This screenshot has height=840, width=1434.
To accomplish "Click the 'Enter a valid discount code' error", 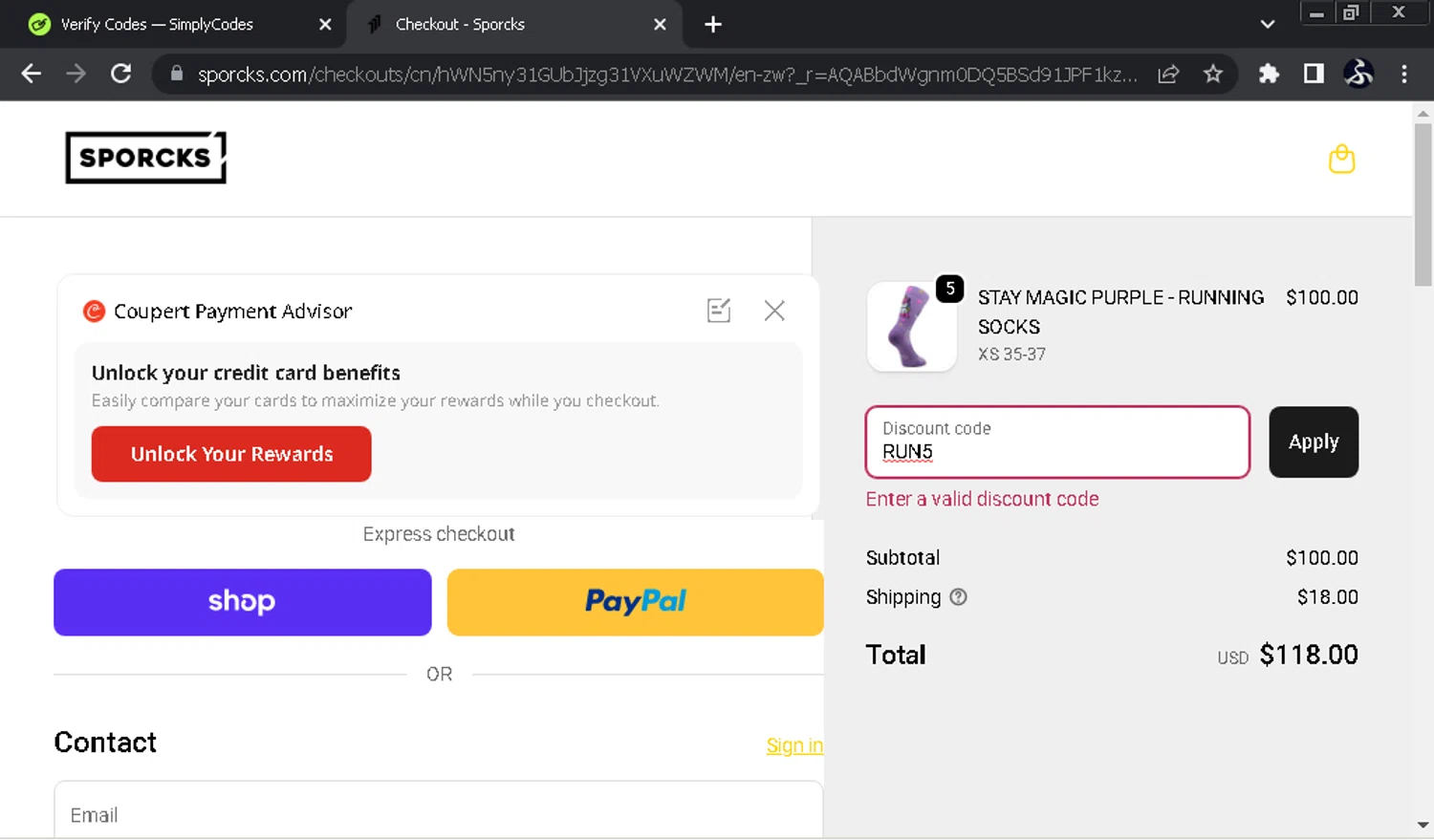I will pyautogui.click(x=982, y=499).
